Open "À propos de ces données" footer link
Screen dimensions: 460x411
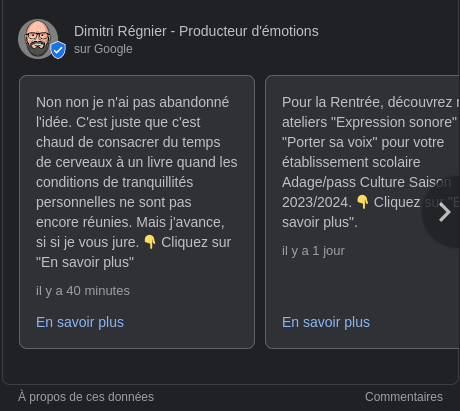pyautogui.click(x=86, y=397)
